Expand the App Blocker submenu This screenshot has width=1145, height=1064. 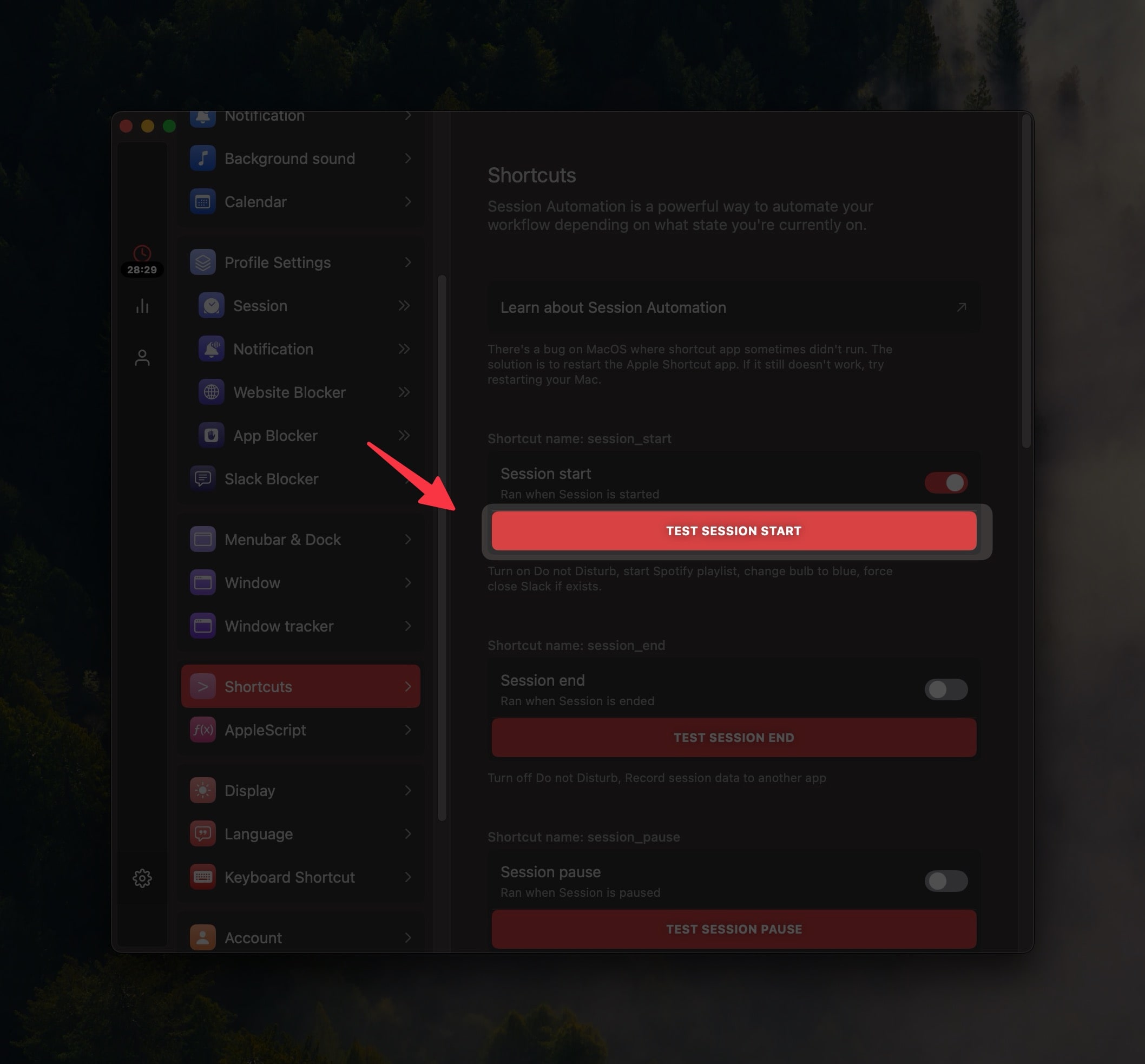tap(404, 435)
